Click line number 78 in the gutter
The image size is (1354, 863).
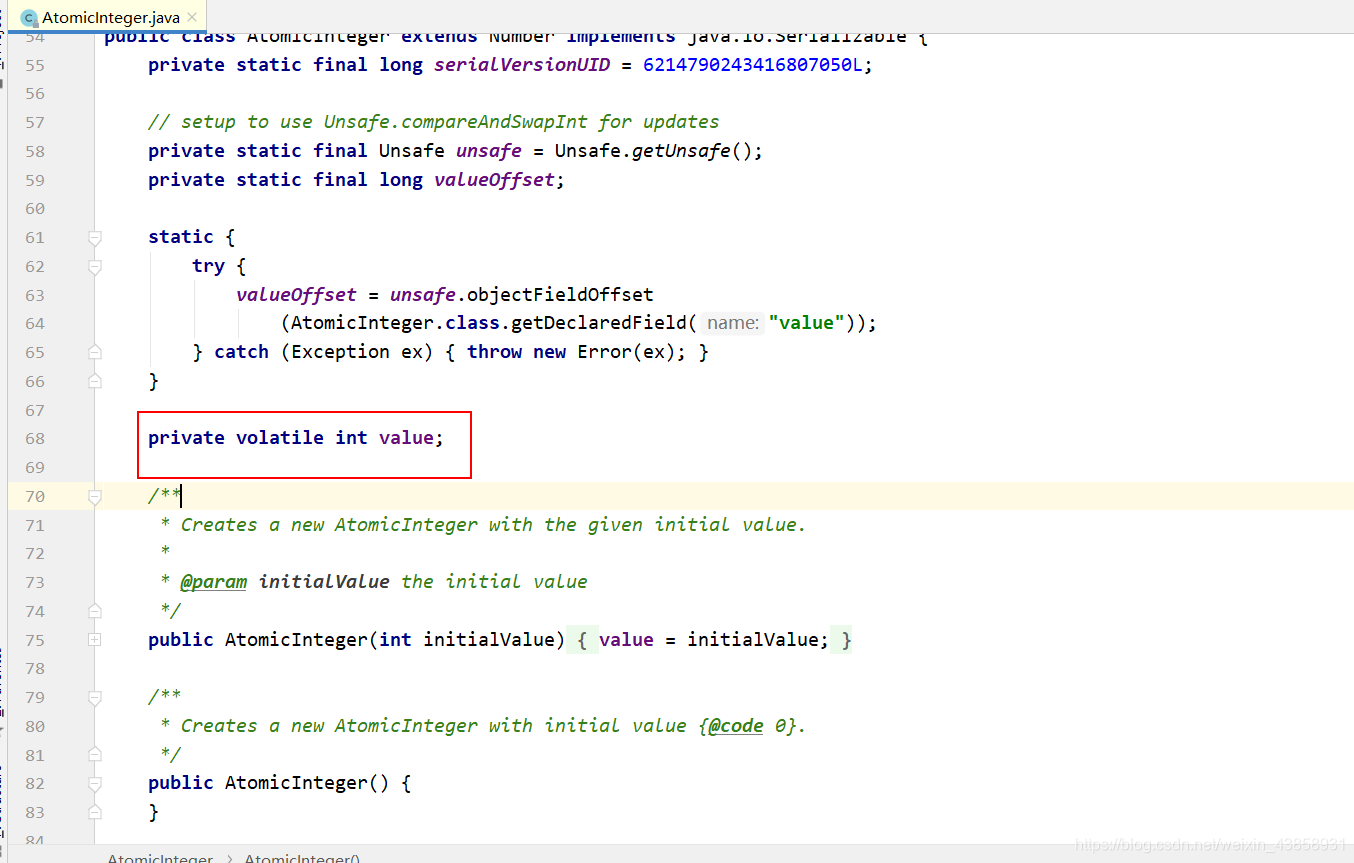tap(35, 668)
